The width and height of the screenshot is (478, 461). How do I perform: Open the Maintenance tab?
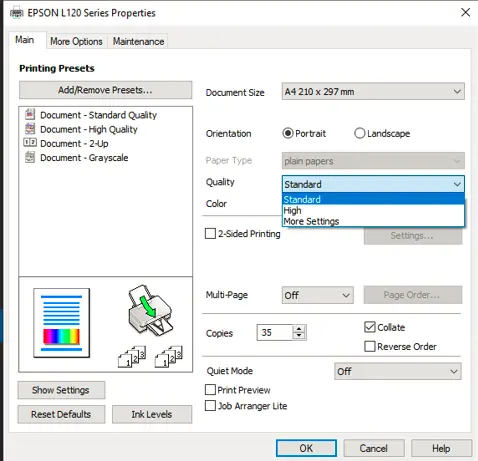(x=138, y=41)
